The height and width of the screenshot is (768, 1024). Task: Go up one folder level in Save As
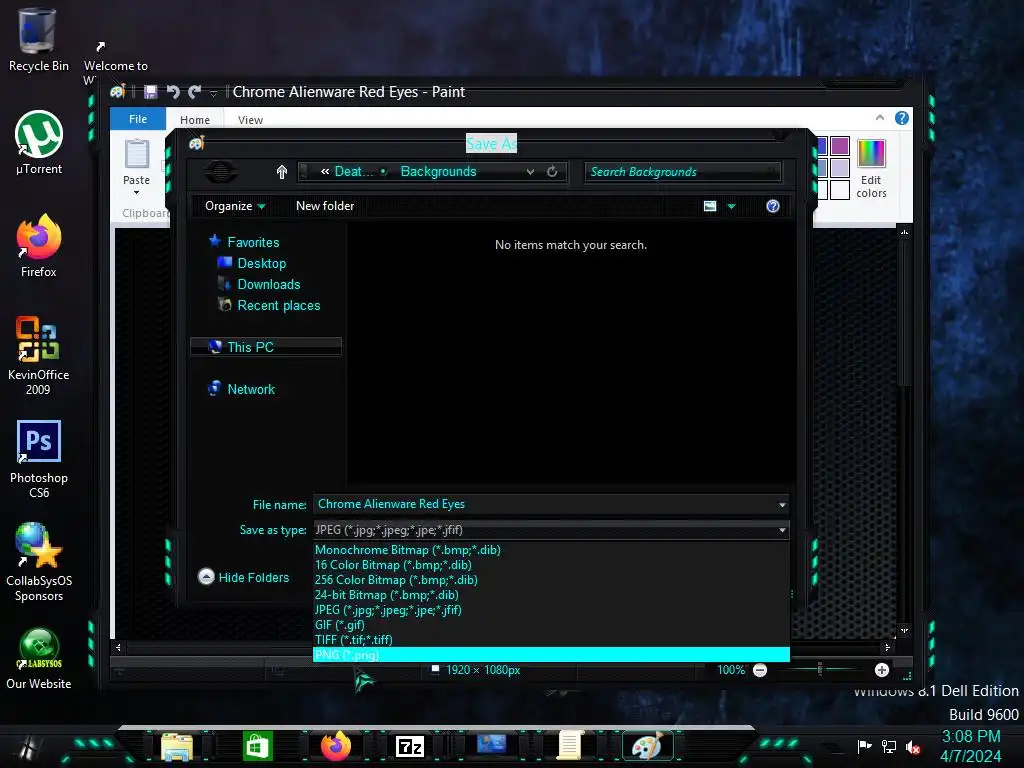coord(281,172)
